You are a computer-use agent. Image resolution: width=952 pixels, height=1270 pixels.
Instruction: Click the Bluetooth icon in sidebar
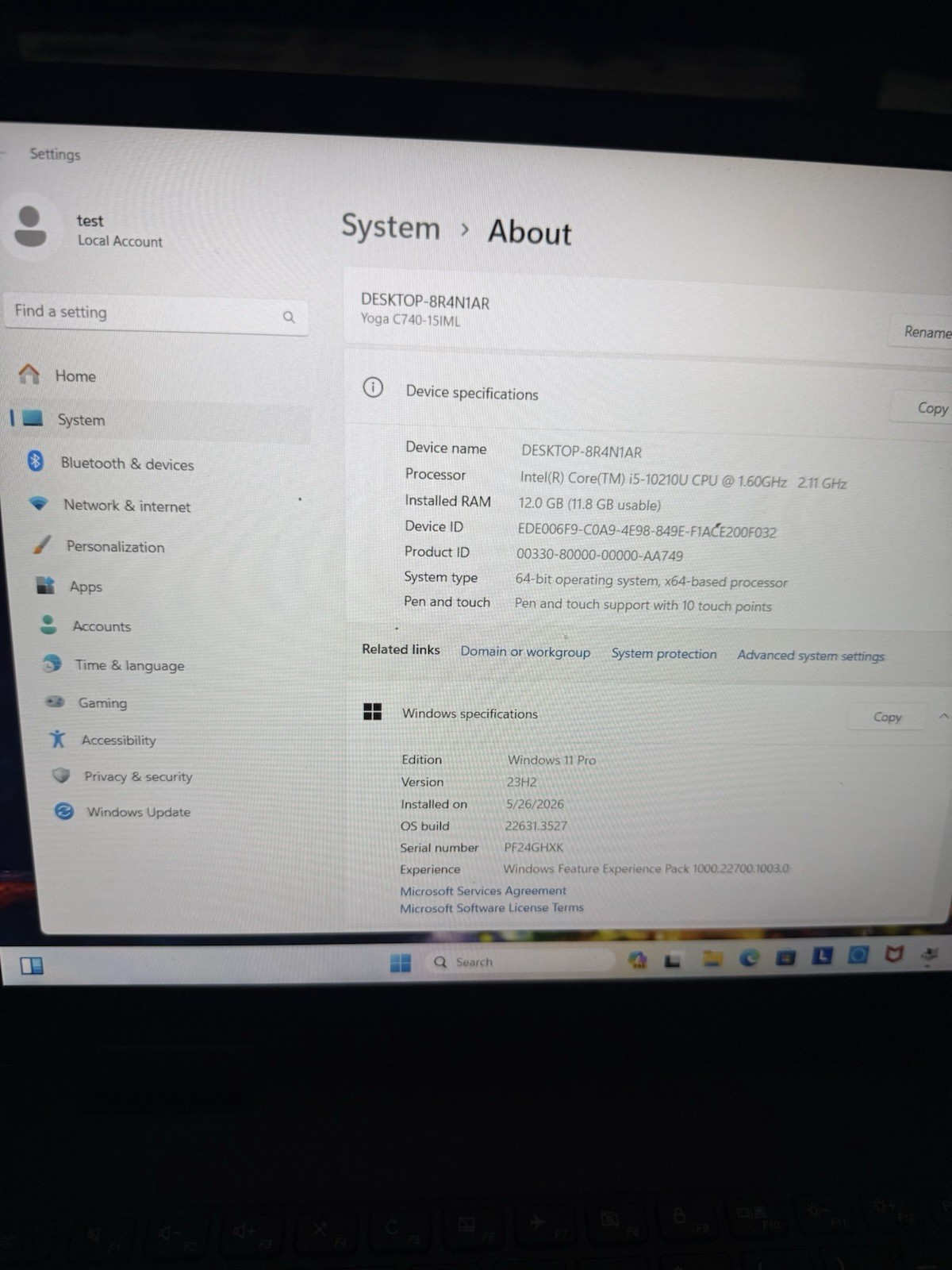(36, 460)
